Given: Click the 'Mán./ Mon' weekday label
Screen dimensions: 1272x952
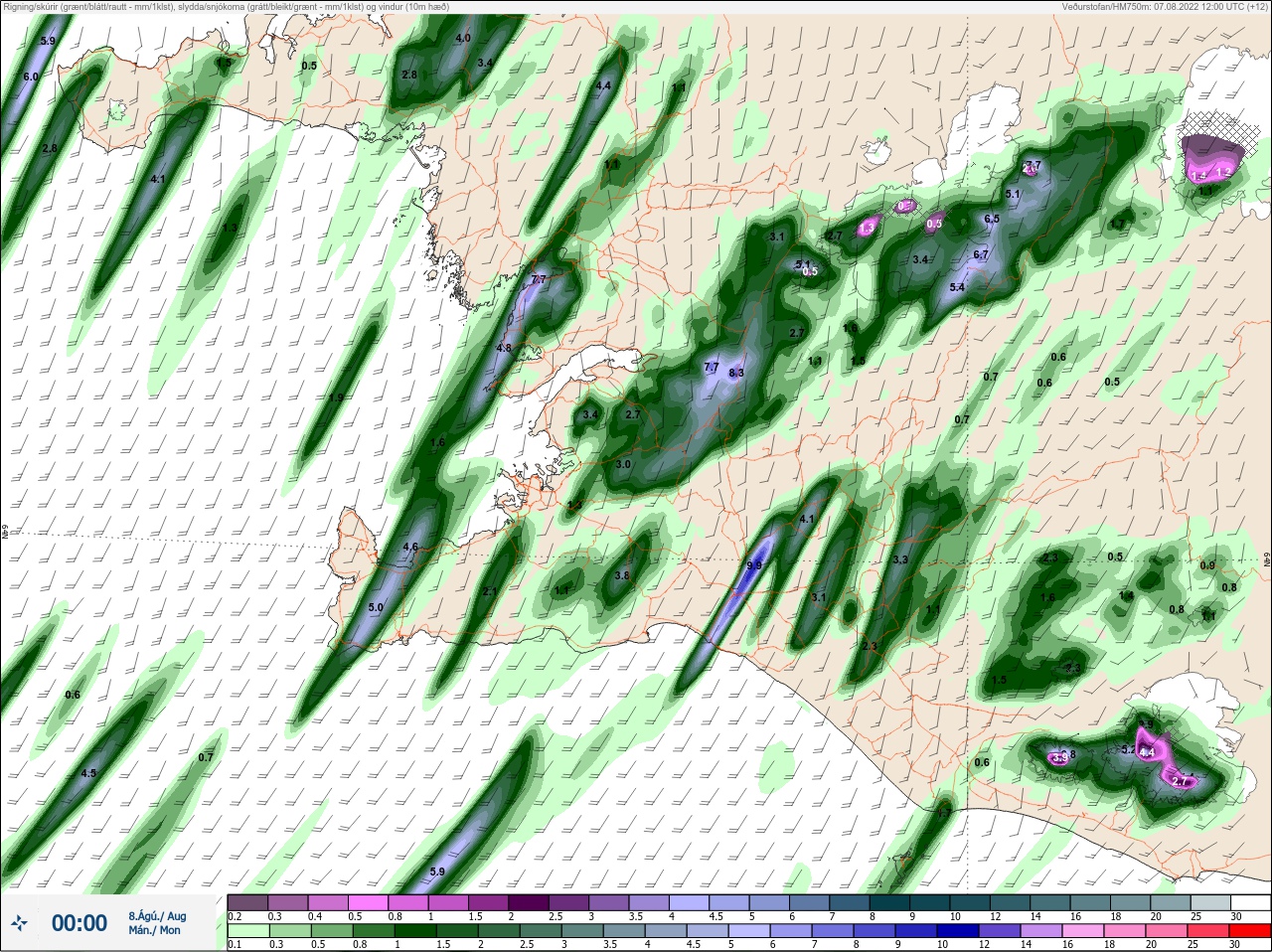Looking at the screenshot, I should coord(155,930).
